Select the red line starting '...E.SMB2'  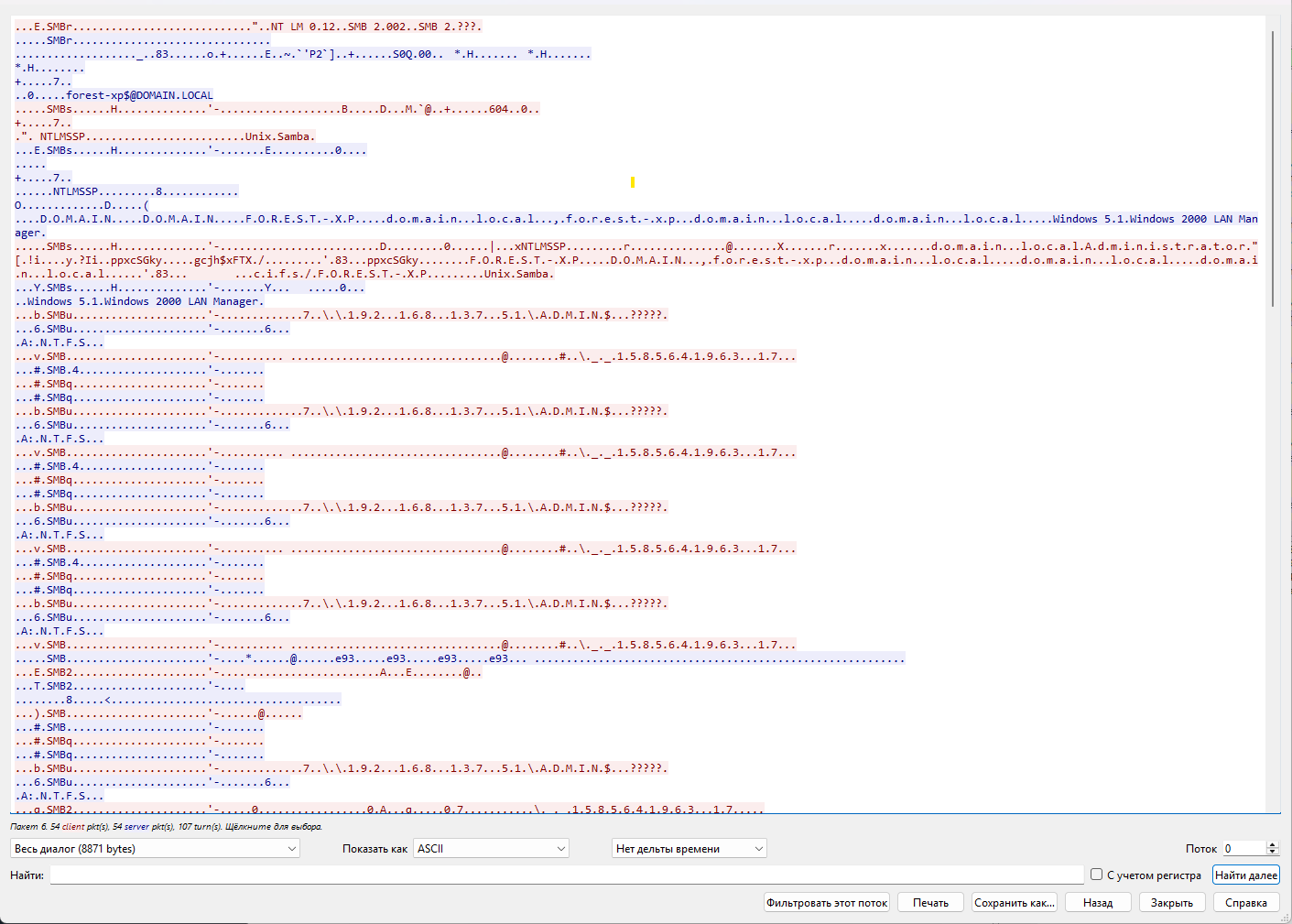[x=248, y=672]
